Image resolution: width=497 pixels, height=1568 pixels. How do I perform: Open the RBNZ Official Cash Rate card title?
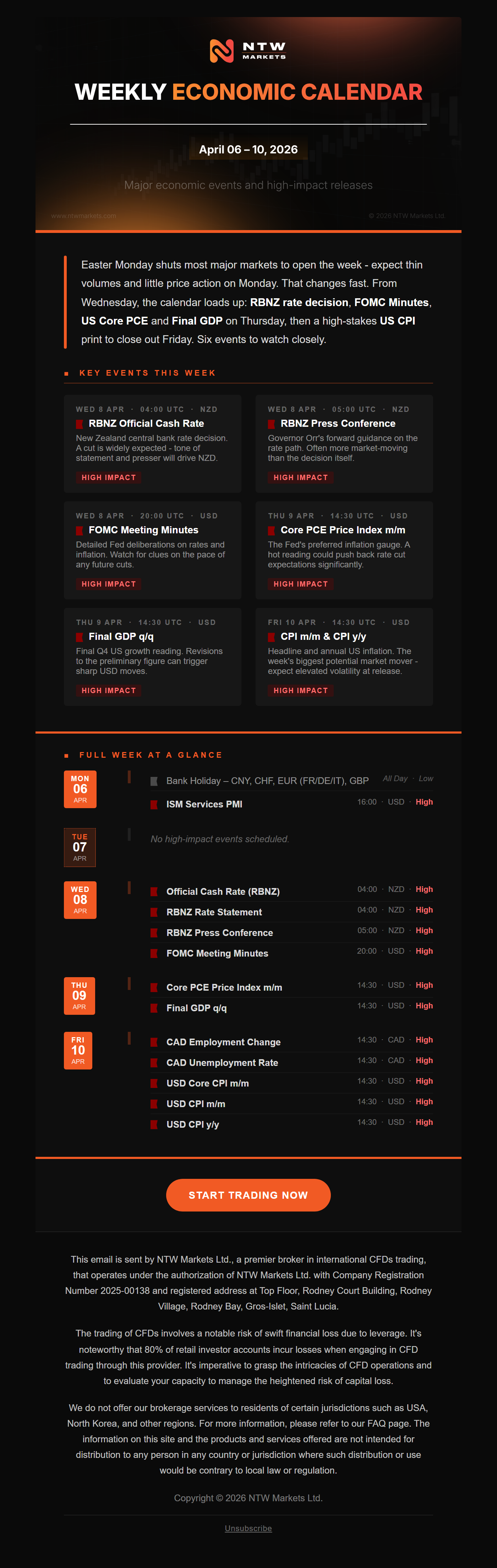[146, 424]
